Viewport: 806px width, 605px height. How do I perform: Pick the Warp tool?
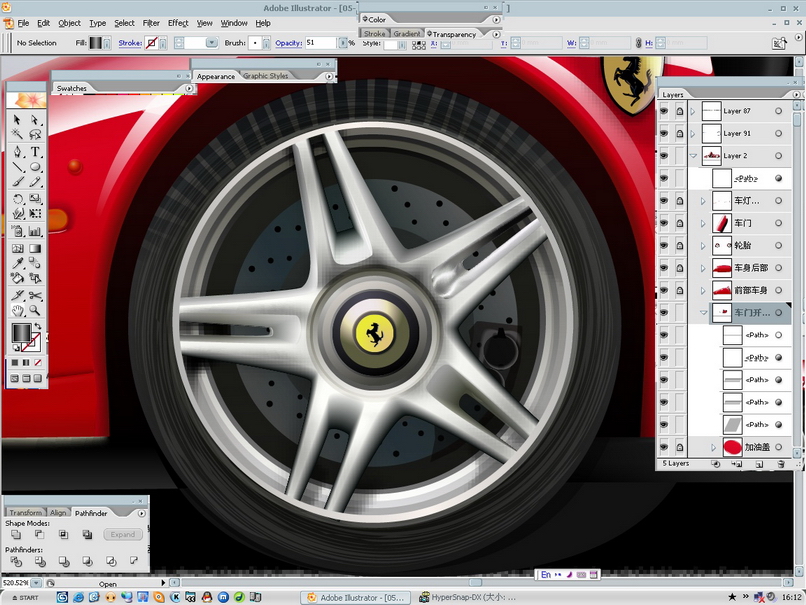(17, 213)
